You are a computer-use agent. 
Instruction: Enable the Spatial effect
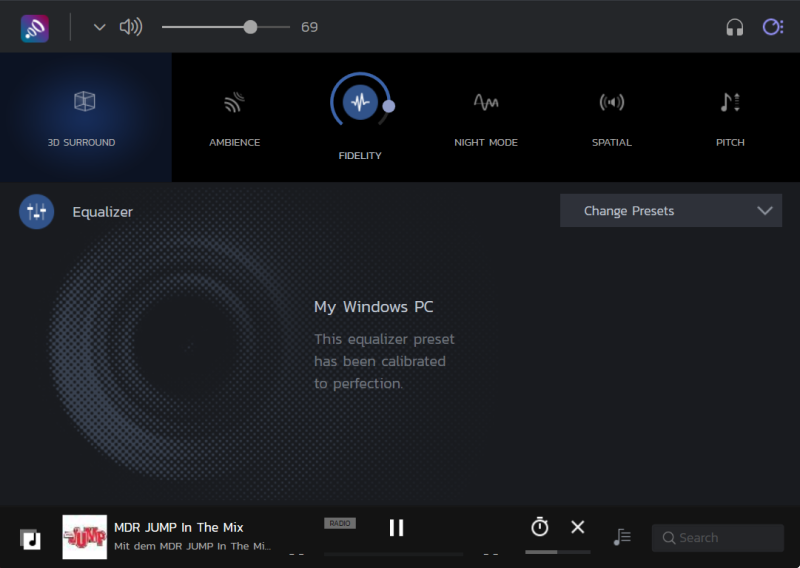pyautogui.click(x=612, y=102)
